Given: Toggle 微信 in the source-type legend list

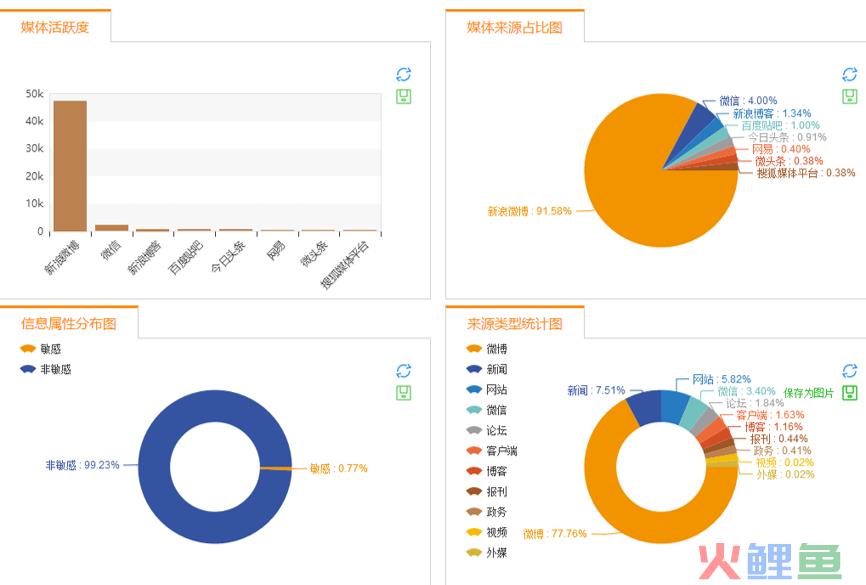Looking at the screenshot, I should (487, 410).
